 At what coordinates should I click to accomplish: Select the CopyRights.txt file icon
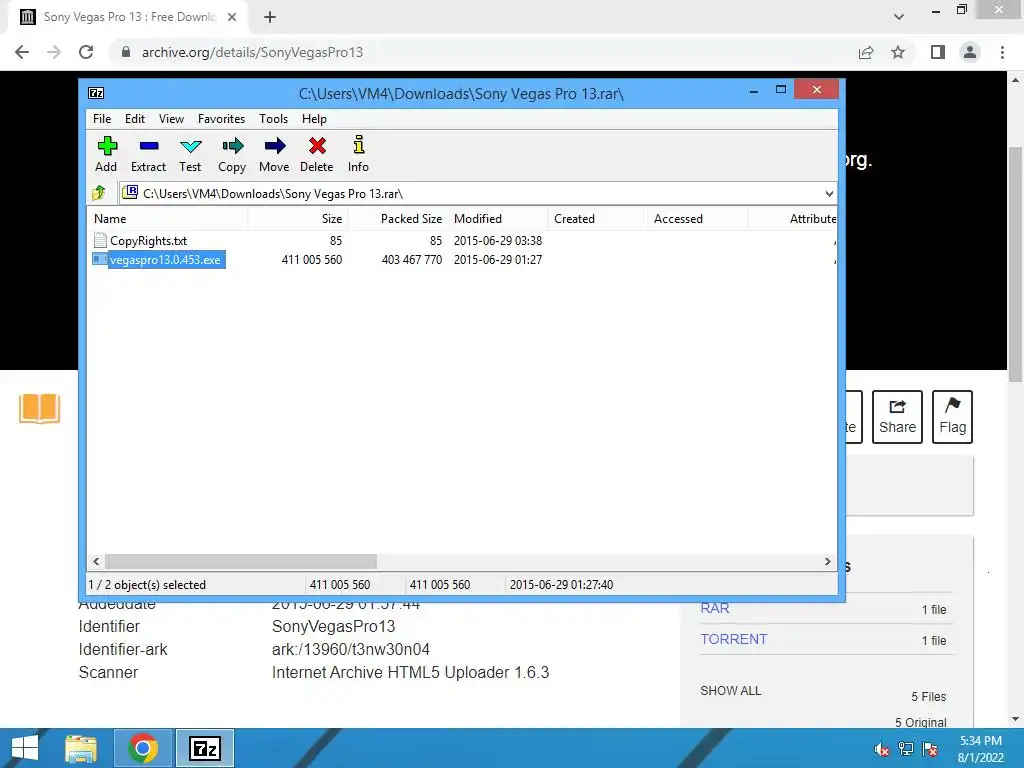[x=100, y=240]
